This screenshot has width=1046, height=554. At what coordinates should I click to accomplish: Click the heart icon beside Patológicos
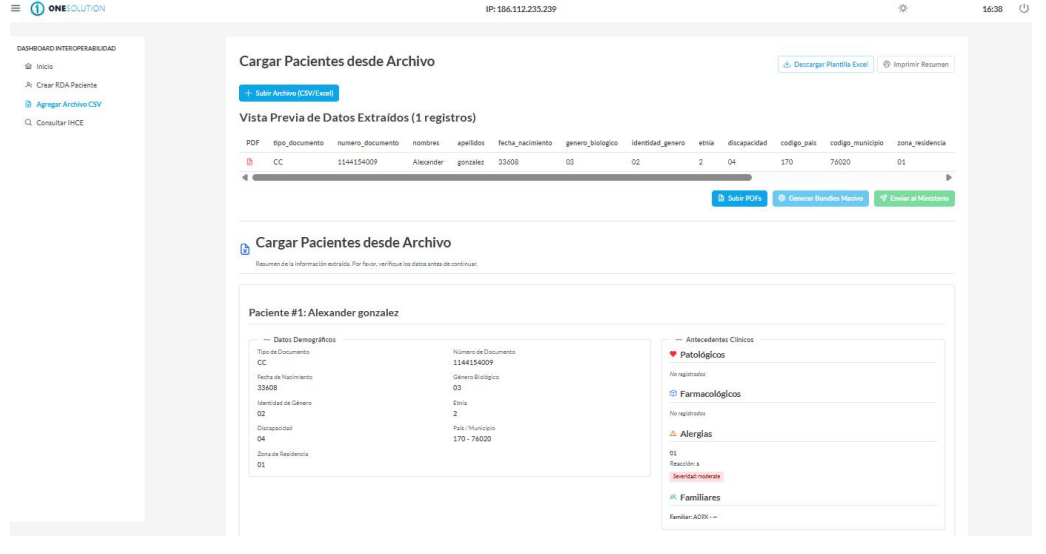[673, 354]
